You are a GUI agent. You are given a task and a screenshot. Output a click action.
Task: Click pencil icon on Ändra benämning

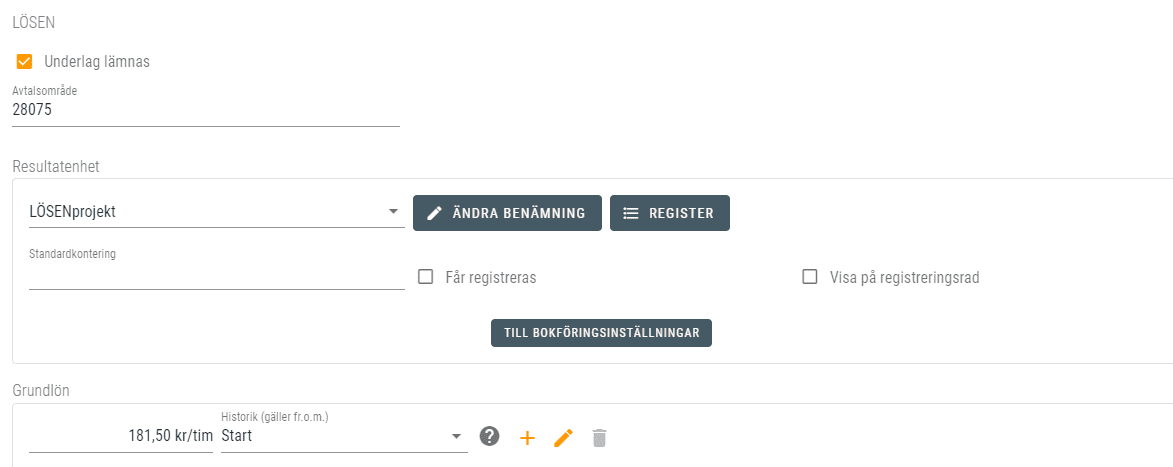434,213
